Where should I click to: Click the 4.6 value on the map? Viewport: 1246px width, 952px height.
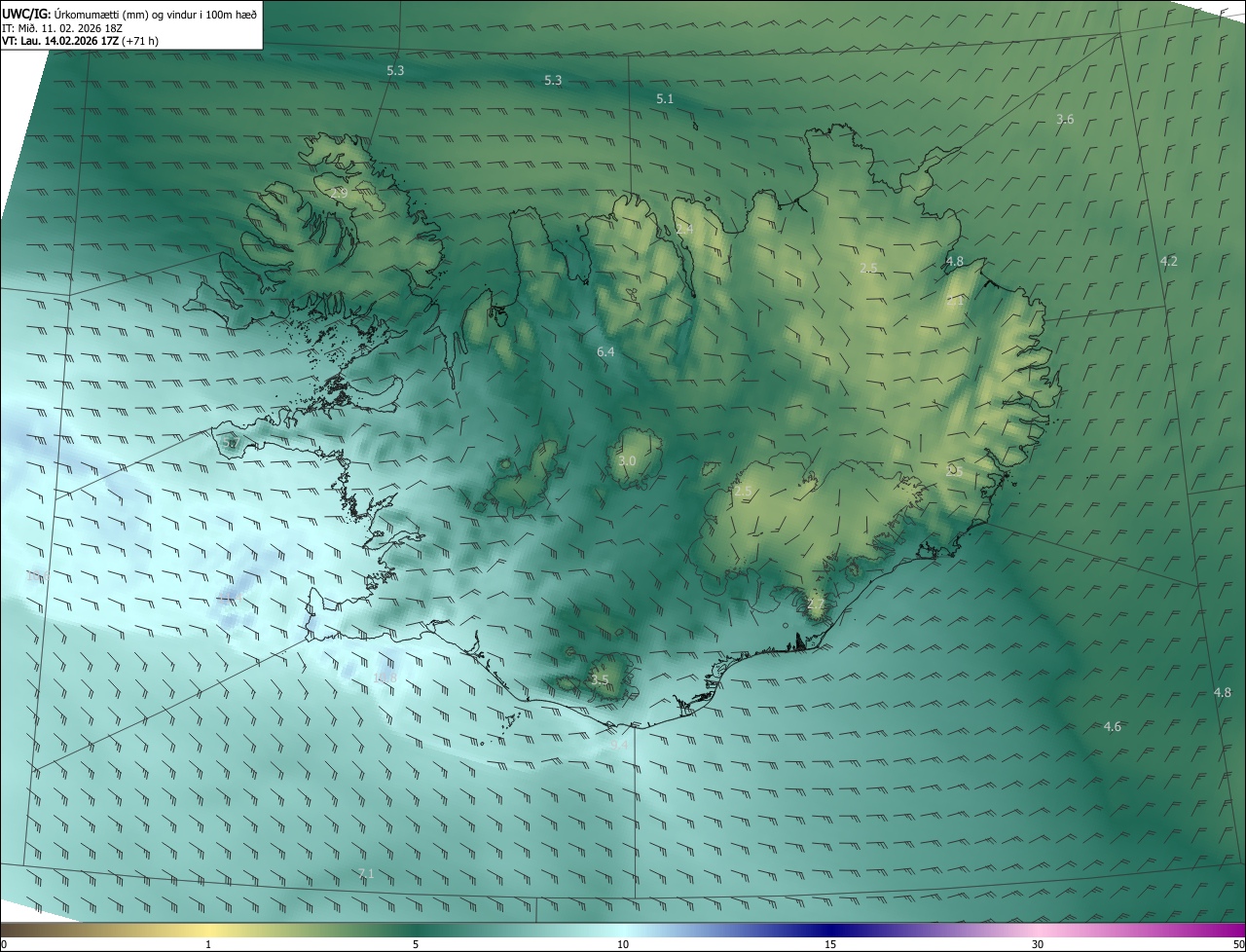pyautogui.click(x=1112, y=726)
